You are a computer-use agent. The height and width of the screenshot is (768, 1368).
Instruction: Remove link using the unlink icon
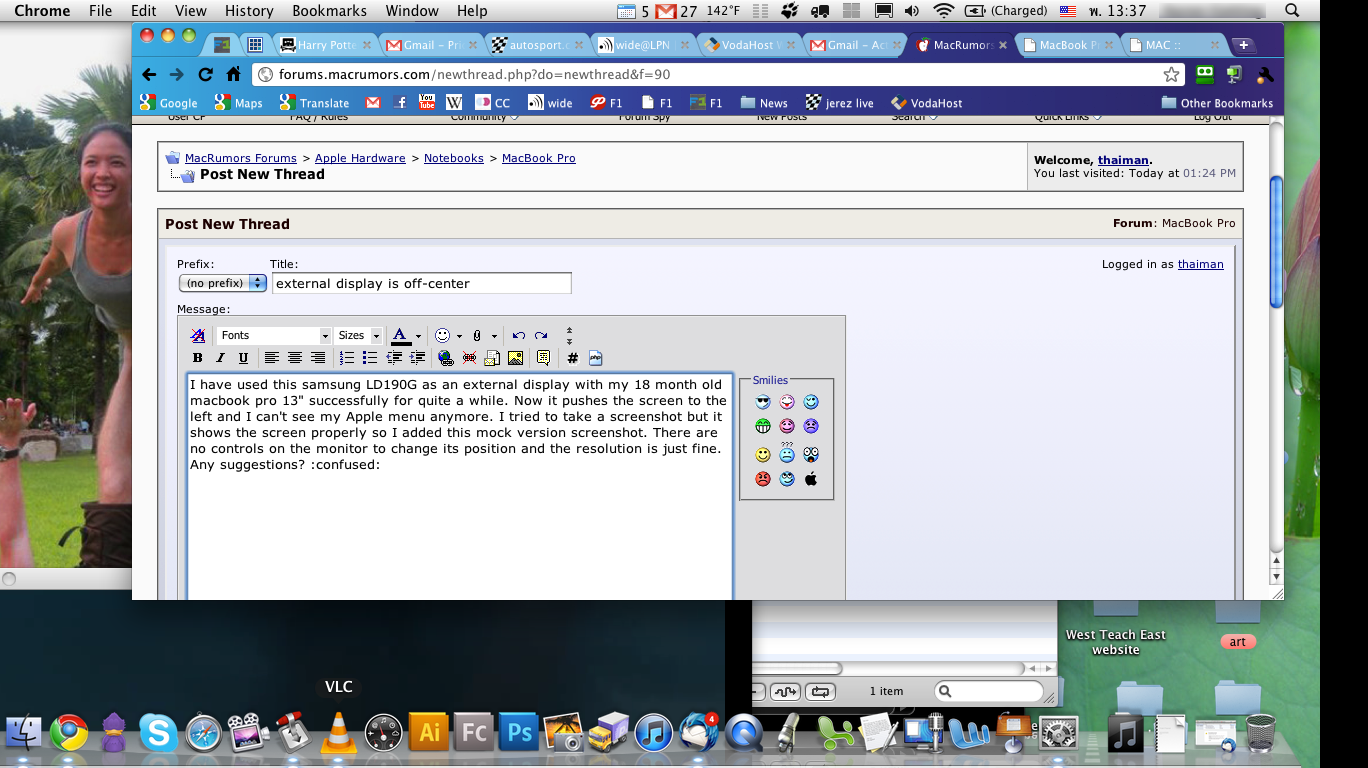(x=469, y=358)
